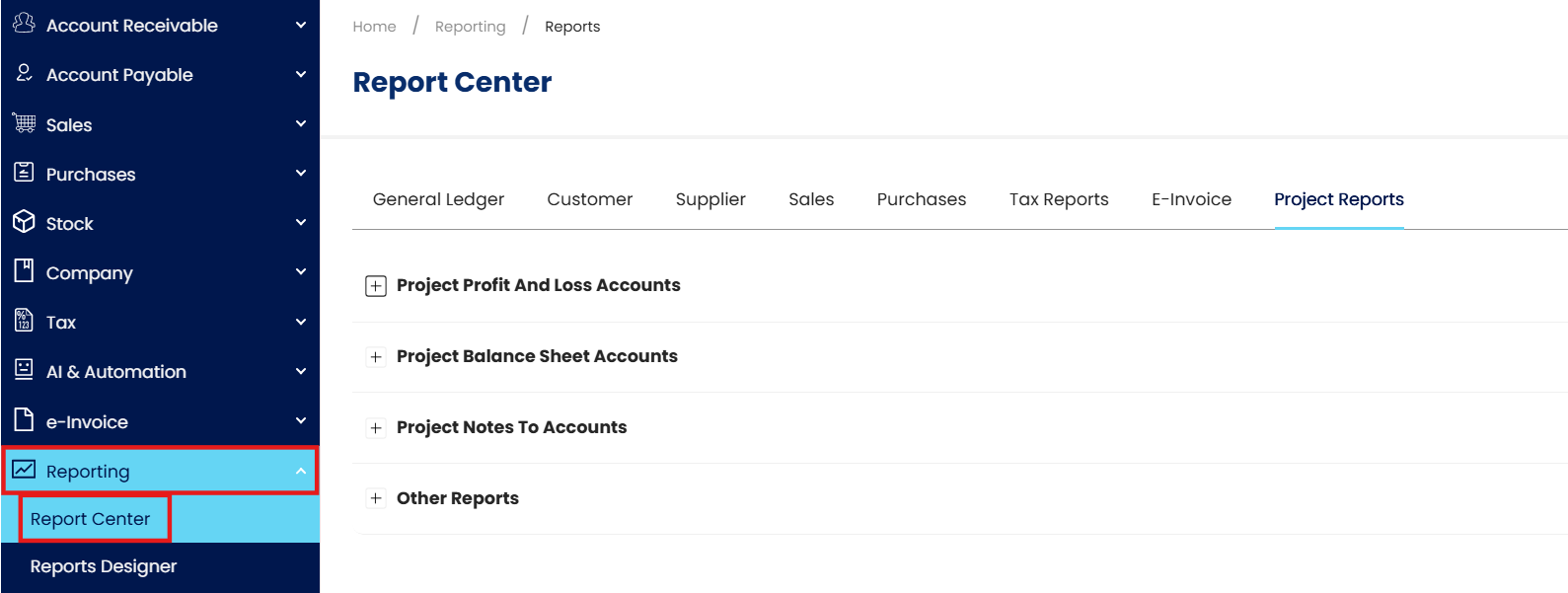The image size is (1568, 593).
Task: Select the E-Invoice tab
Action: 1191,199
